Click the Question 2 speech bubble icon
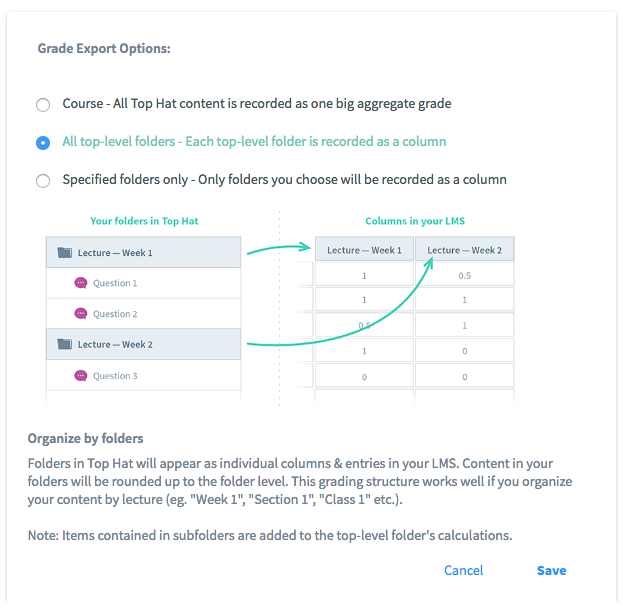623x616 pixels. point(81,314)
